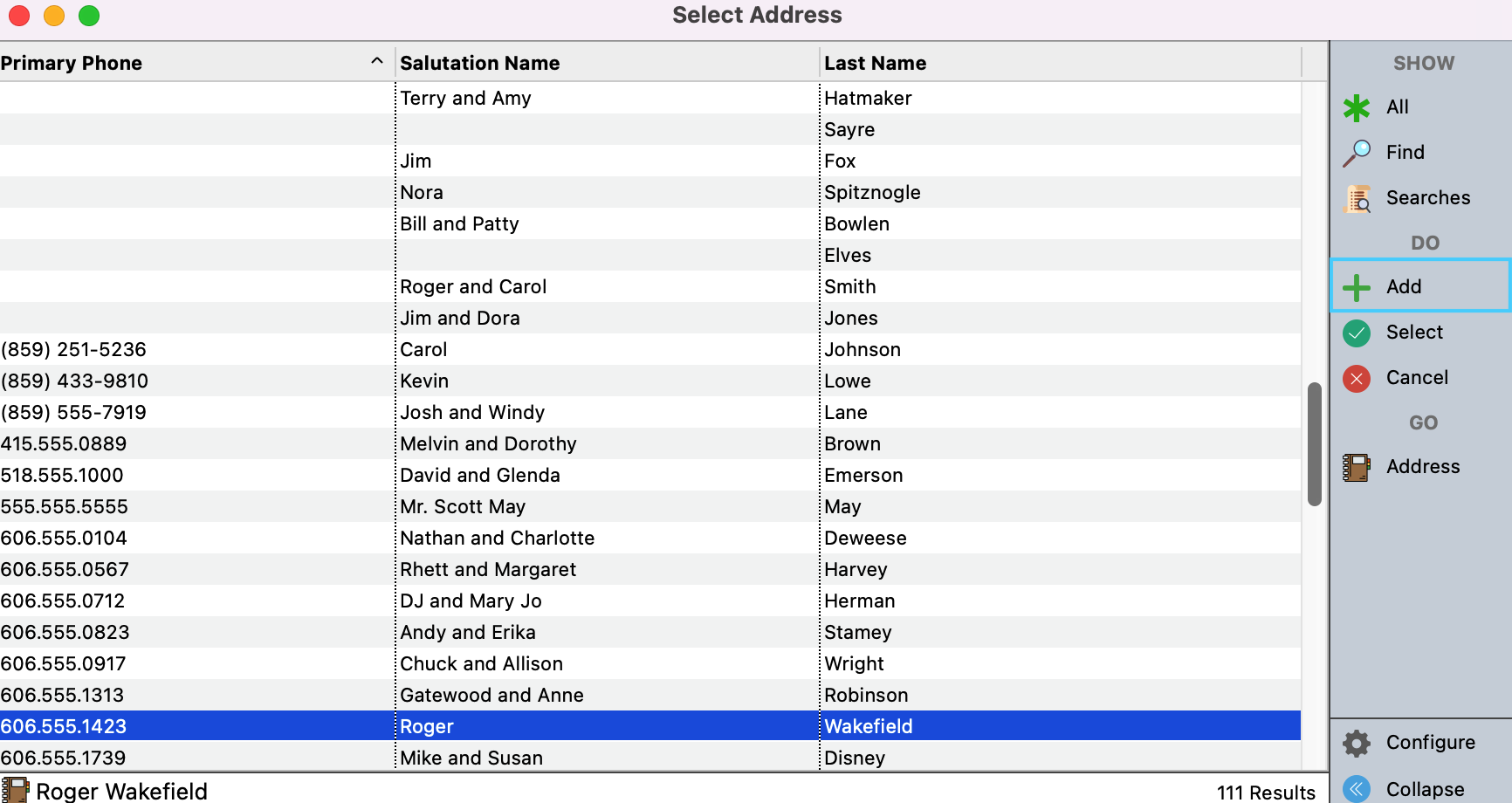Click address book icon beside Roger Wakefield

15,790
